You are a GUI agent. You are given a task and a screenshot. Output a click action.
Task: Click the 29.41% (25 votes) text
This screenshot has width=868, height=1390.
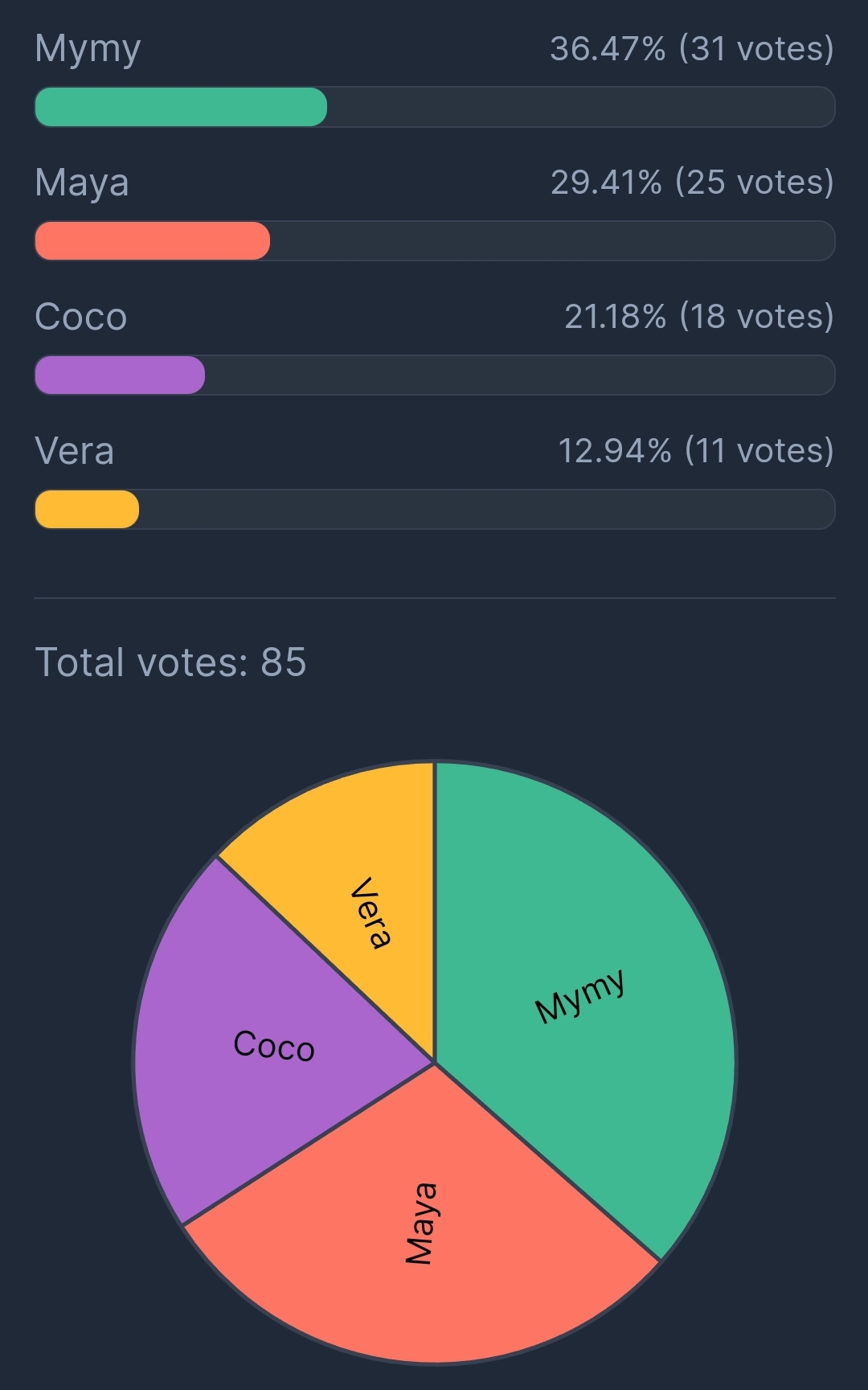point(691,182)
